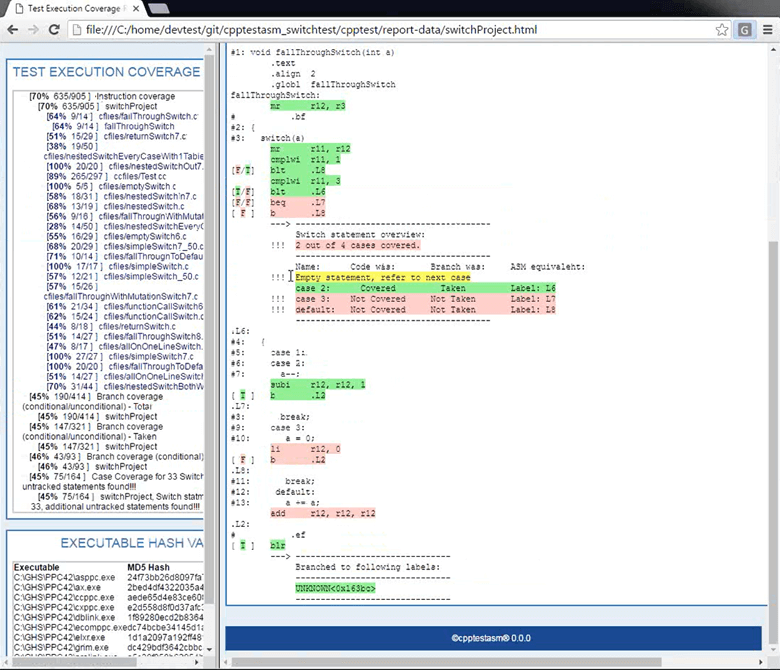Open cfiles/functionCallSwitch6 61% entry
This screenshot has height=670, width=780.
(124, 306)
